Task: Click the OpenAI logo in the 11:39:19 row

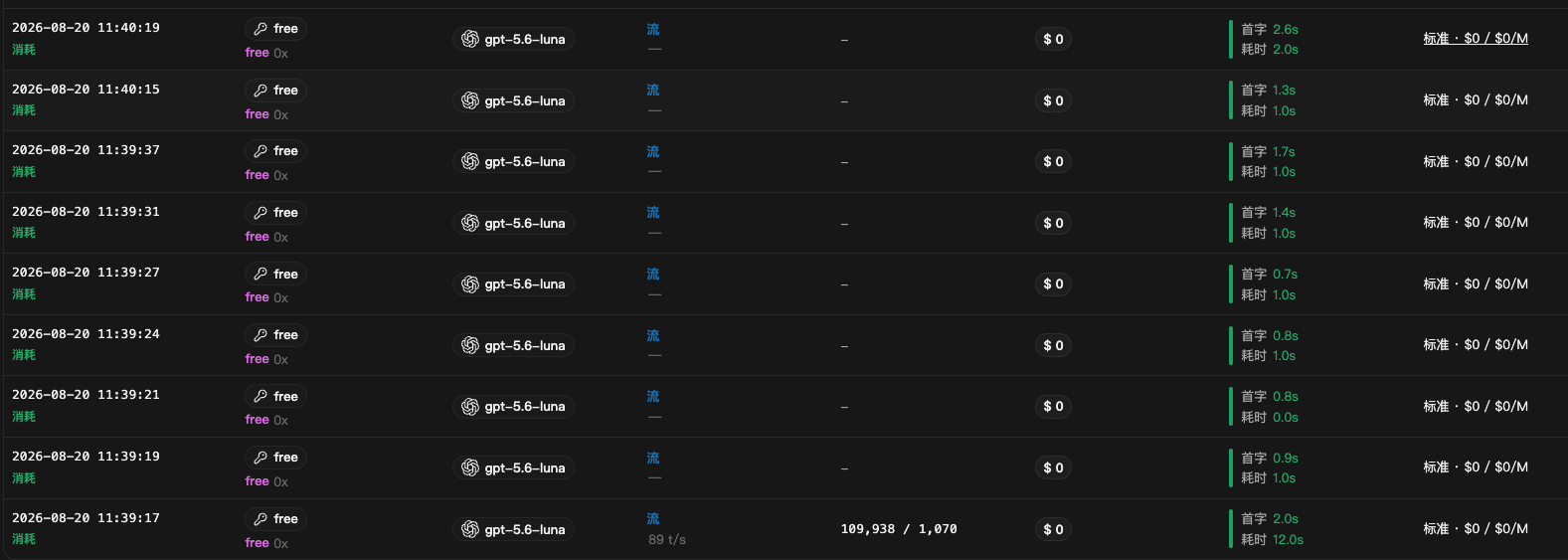Action: (470, 467)
